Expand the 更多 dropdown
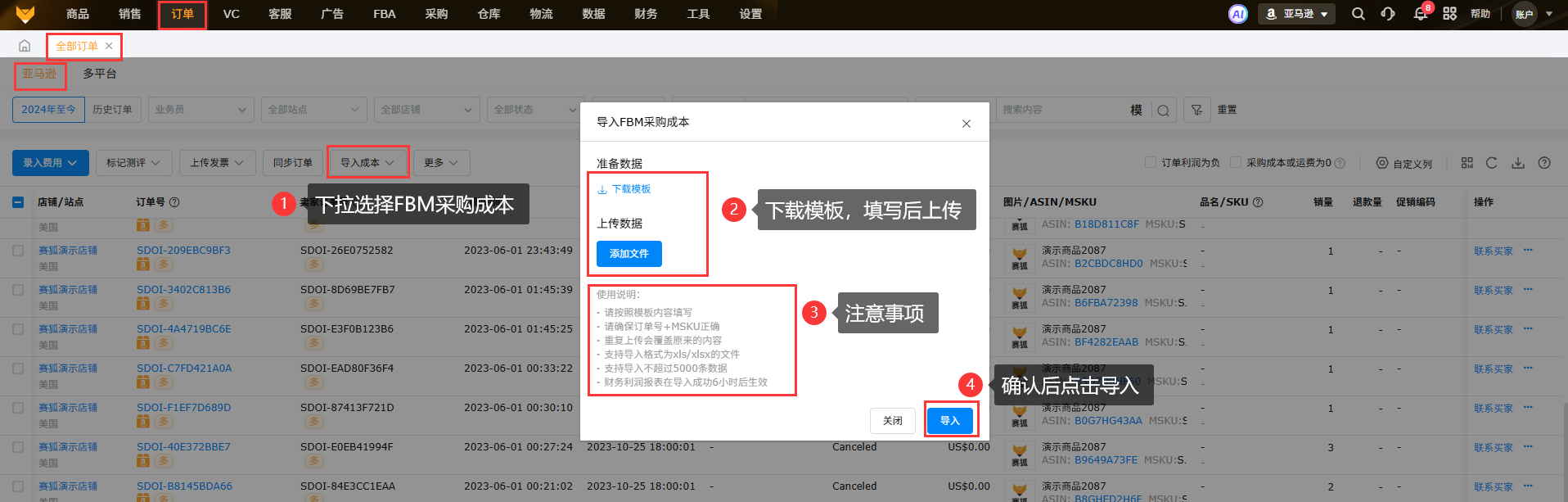 [x=441, y=163]
